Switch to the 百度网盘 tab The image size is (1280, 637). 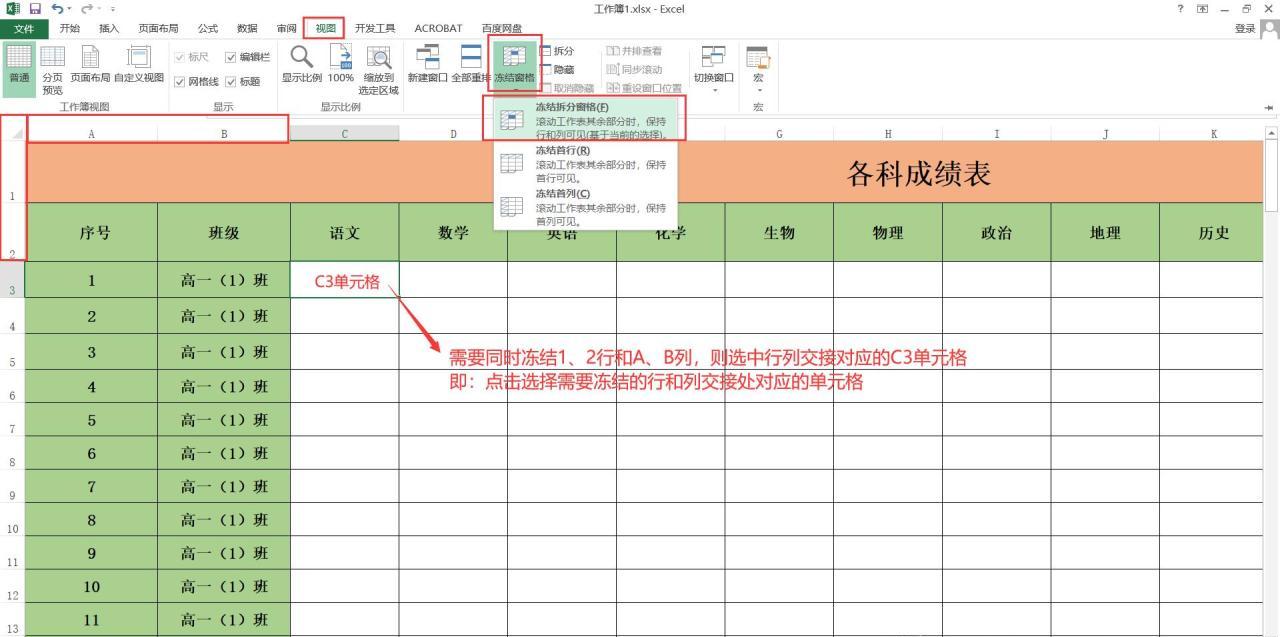[x=502, y=28]
